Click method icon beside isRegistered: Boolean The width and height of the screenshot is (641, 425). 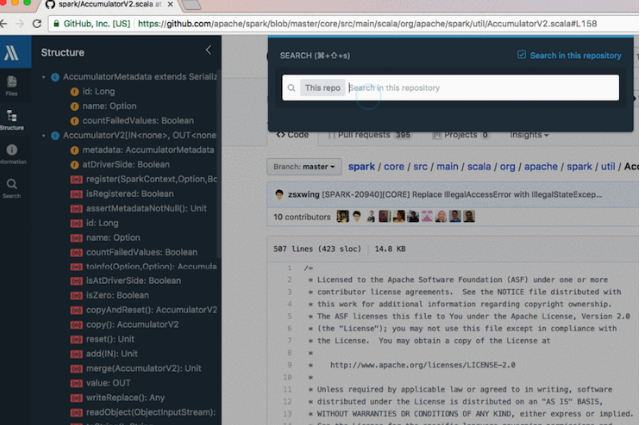click(x=76, y=194)
